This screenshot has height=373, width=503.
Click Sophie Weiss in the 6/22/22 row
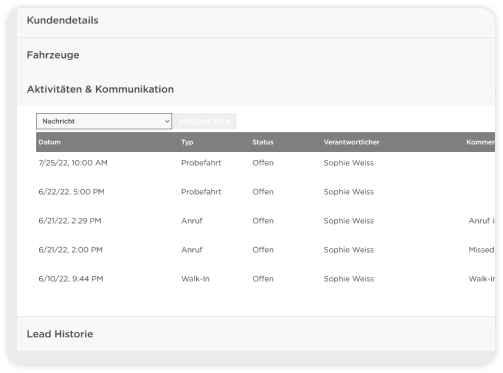click(349, 192)
